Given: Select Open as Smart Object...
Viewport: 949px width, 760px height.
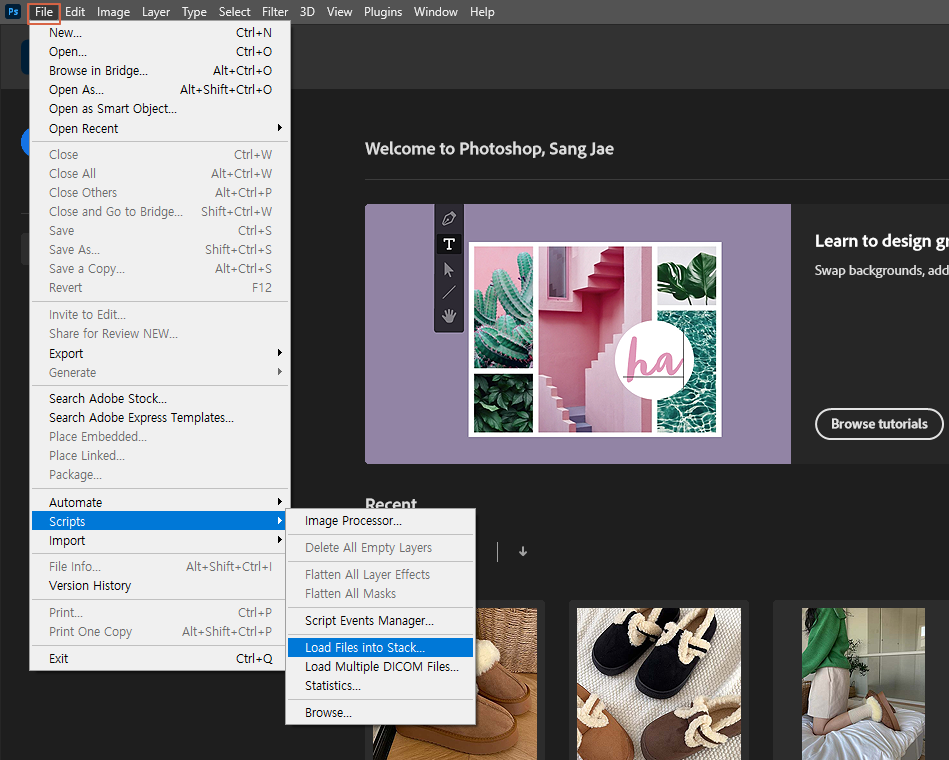Looking at the screenshot, I should click(160, 109).
